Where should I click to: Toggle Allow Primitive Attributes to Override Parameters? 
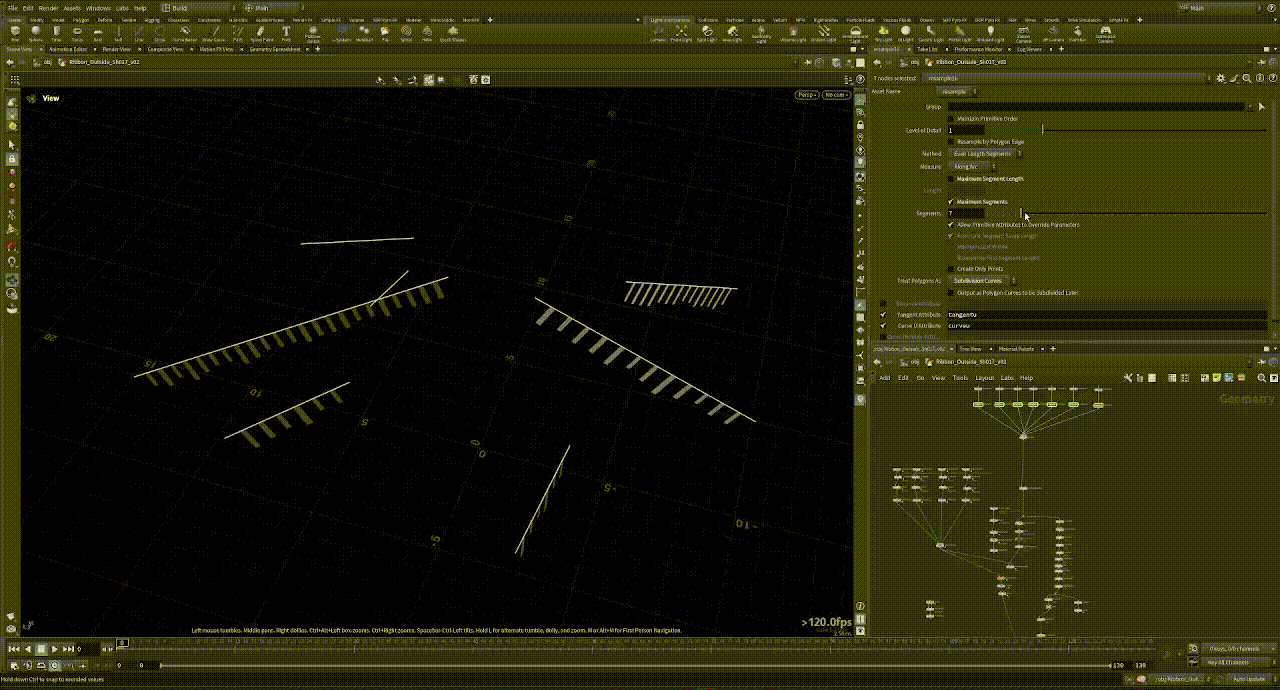(x=951, y=225)
